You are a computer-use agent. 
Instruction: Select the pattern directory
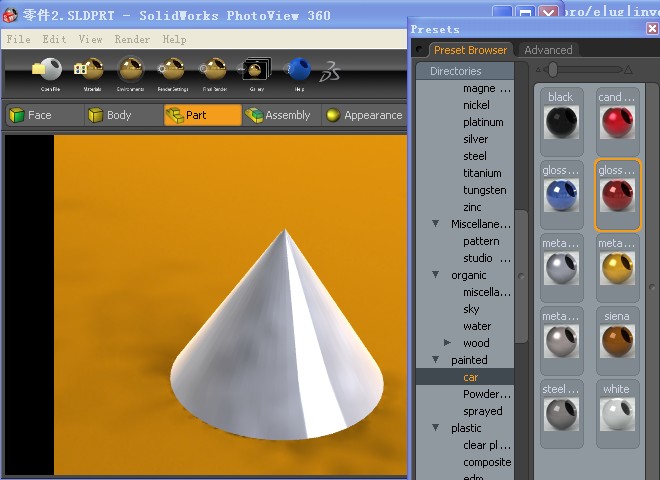[x=481, y=241]
